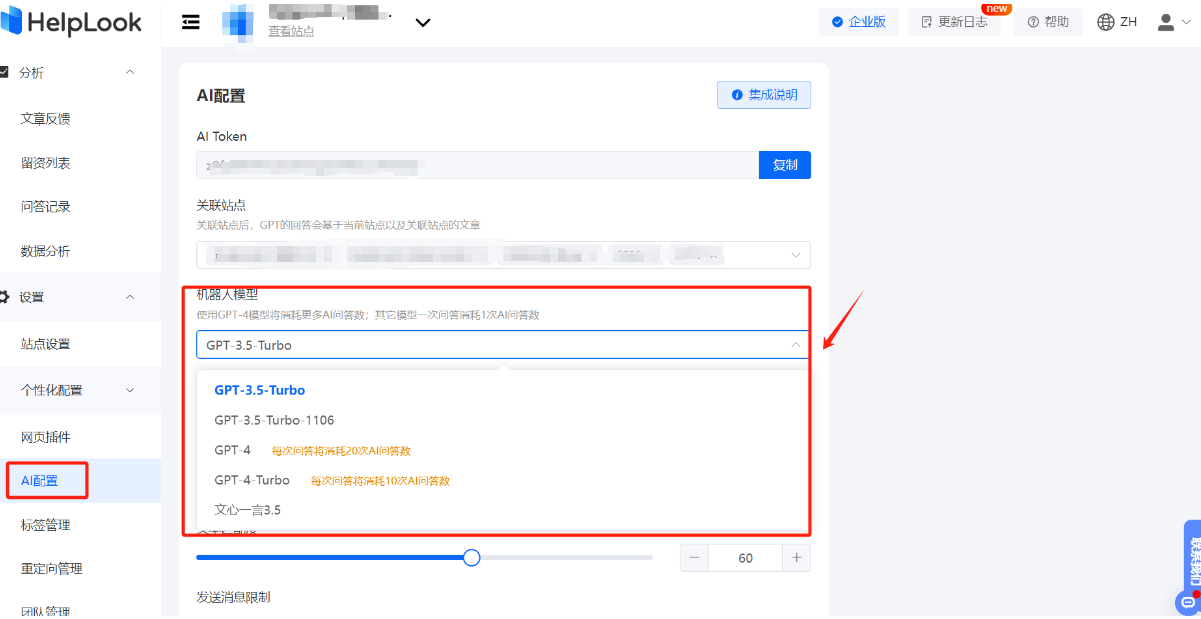The width and height of the screenshot is (1201, 619).
Task: Expand the 个性化配置 submenu chevron
Action: pyautogui.click(x=130, y=390)
